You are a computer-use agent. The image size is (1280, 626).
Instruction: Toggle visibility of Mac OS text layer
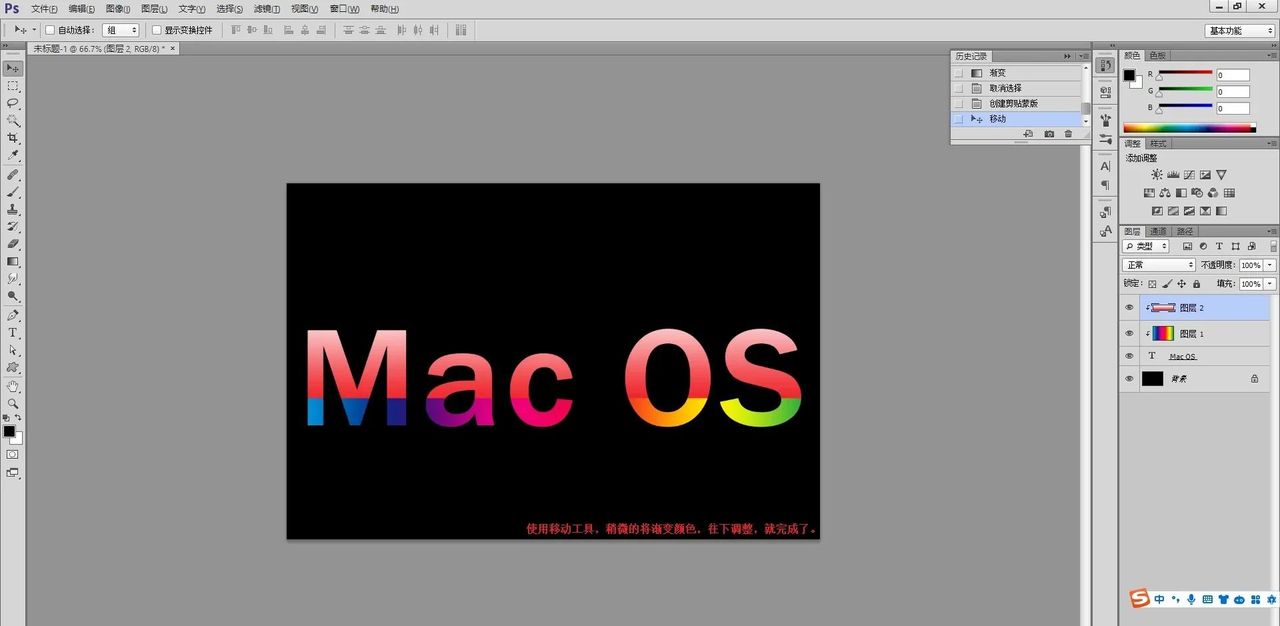(x=1129, y=356)
